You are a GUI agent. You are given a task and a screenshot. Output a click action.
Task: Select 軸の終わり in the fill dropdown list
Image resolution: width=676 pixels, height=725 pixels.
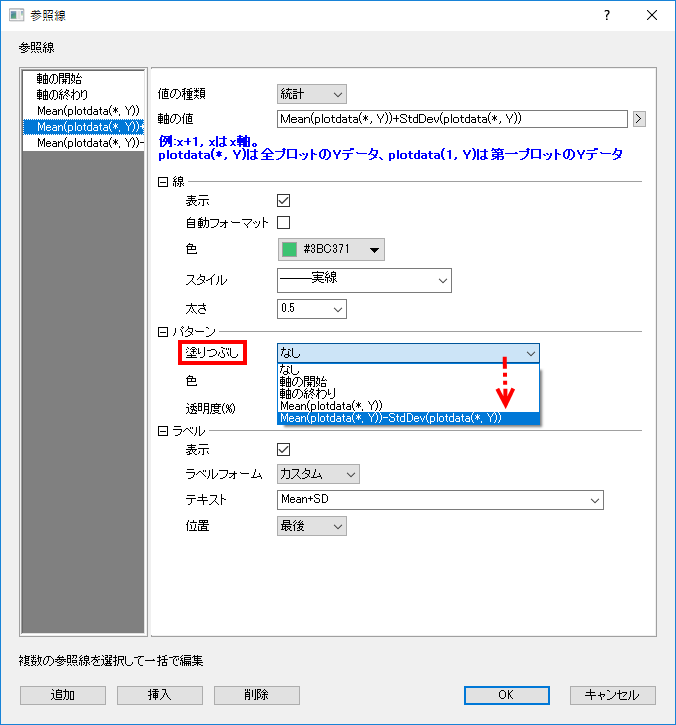tap(408, 393)
